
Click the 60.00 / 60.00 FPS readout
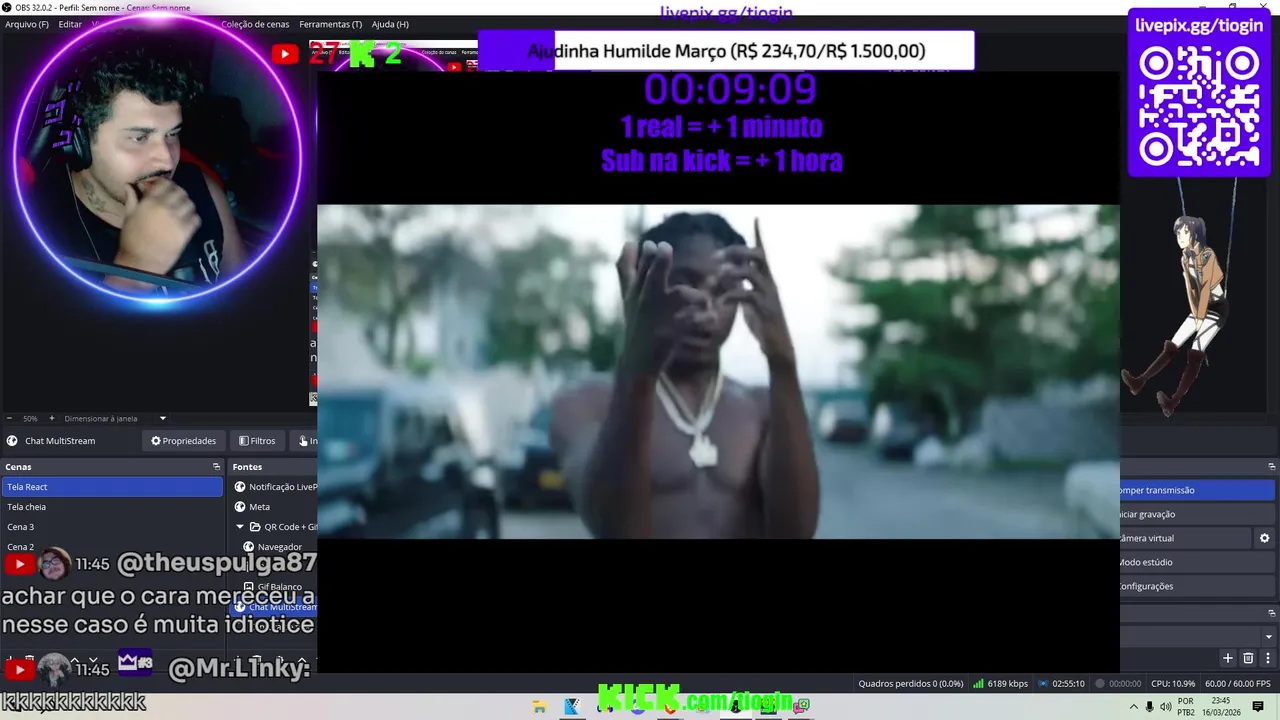(x=1240, y=684)
